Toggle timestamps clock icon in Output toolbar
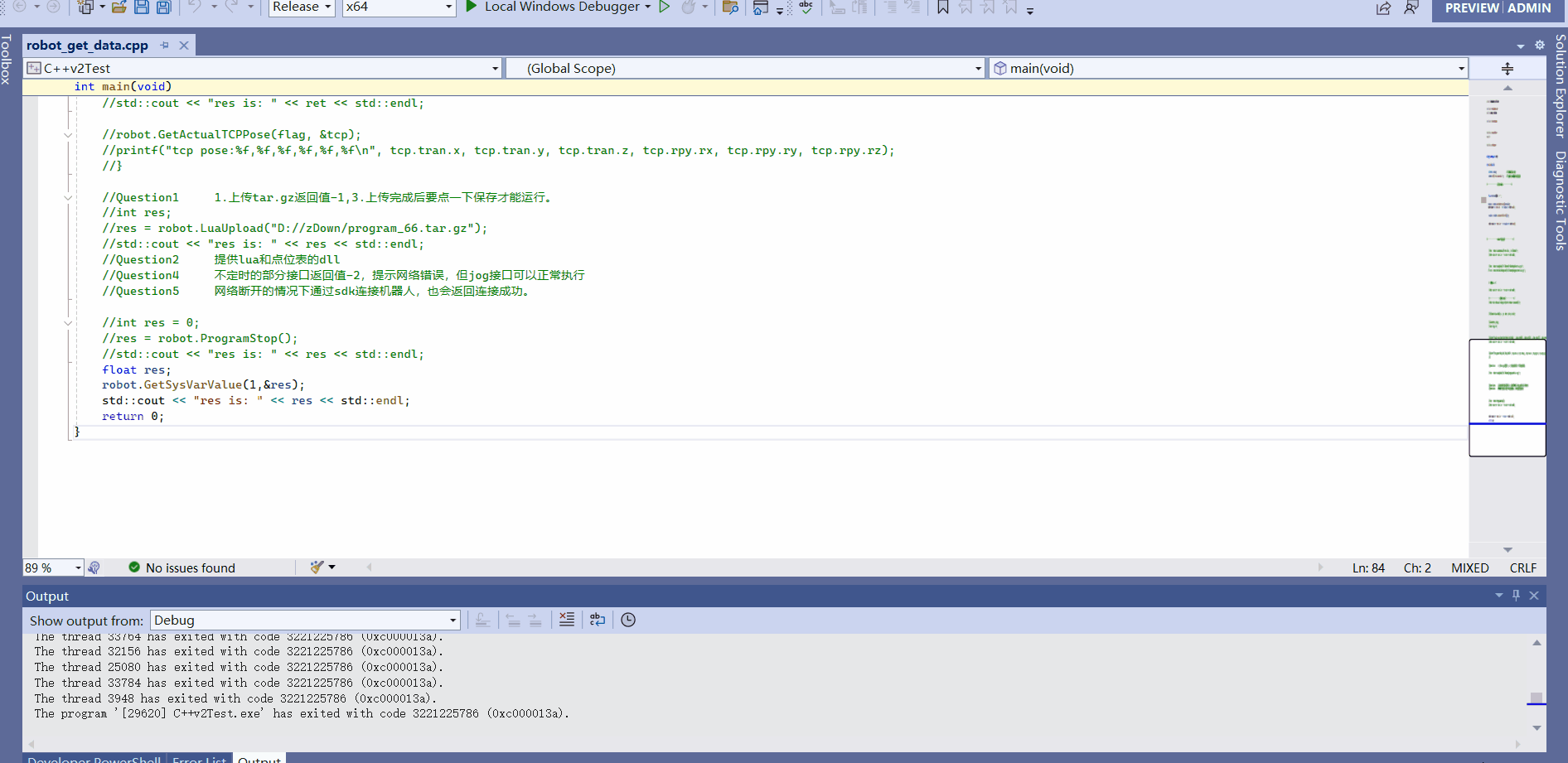Image resolution: width=1568 pixels, height=763 pixels. coord(628,620)
